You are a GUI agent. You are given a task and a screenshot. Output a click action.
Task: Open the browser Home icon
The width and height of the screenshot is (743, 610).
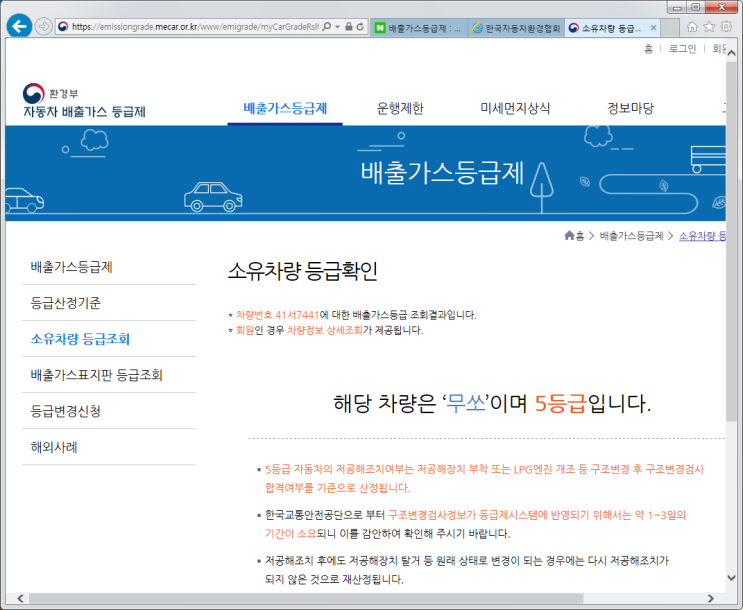tap(692, 27)
